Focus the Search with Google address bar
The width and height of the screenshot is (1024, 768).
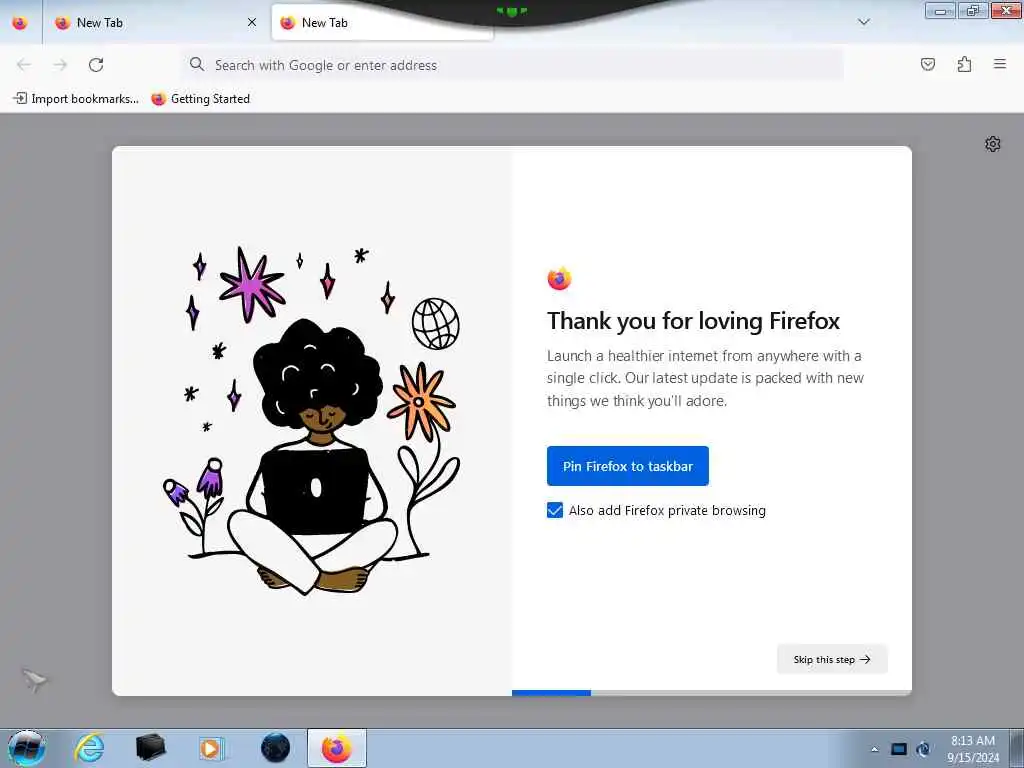click(512, 65)
